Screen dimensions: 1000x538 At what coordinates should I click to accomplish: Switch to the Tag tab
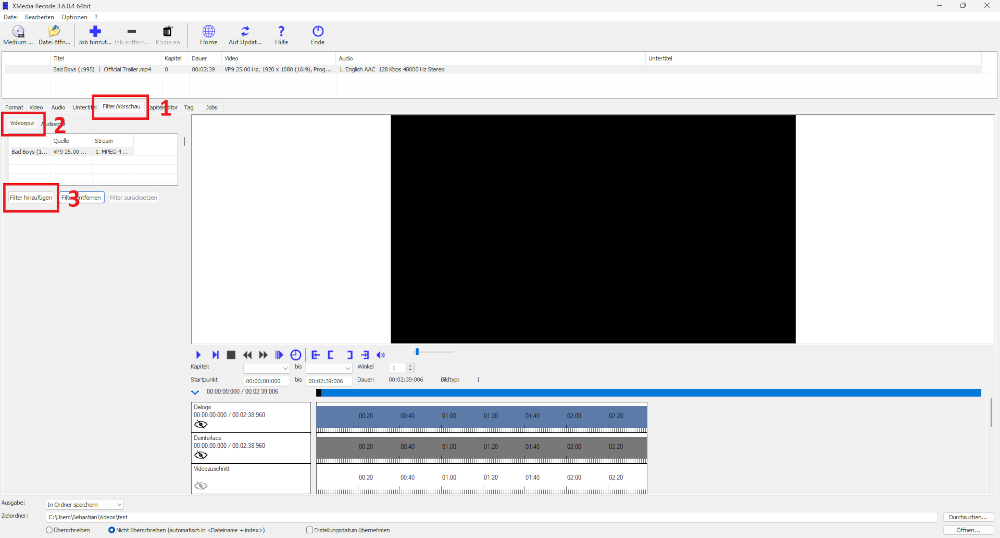(189, 108)
